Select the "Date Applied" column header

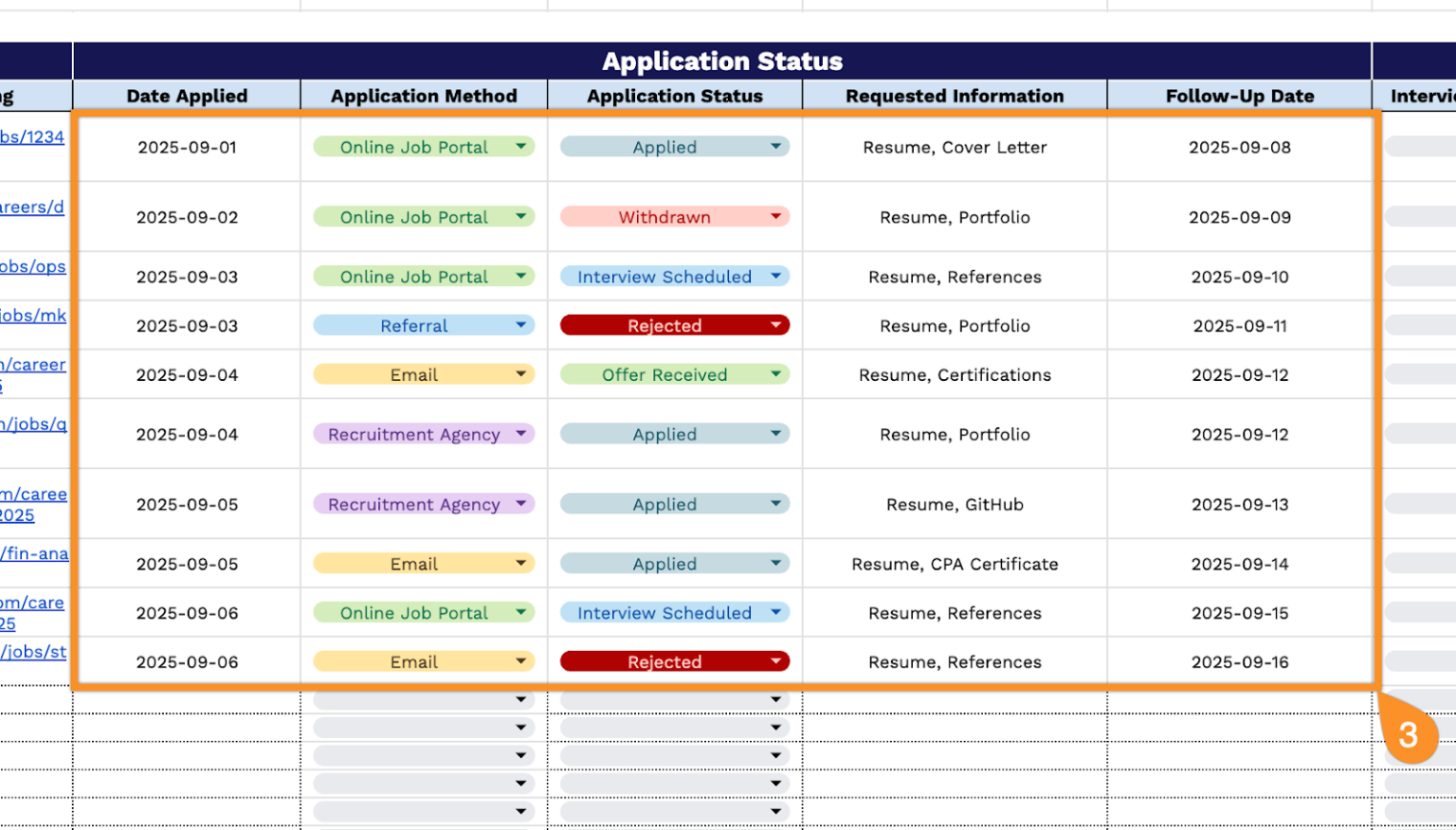point(187,96)
